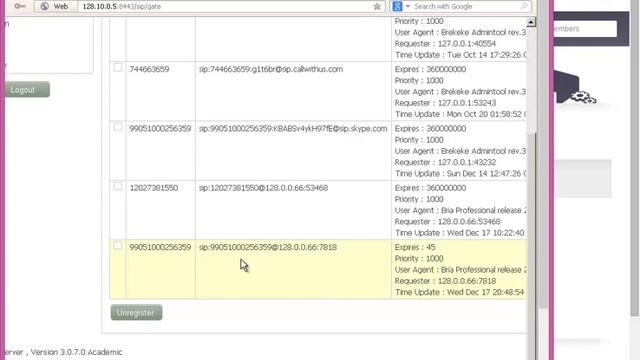Click 'Time Update : Mon Oct 20 01:58:52' text
The height and width of the screenshot is (360, 640).
point(458,114)
